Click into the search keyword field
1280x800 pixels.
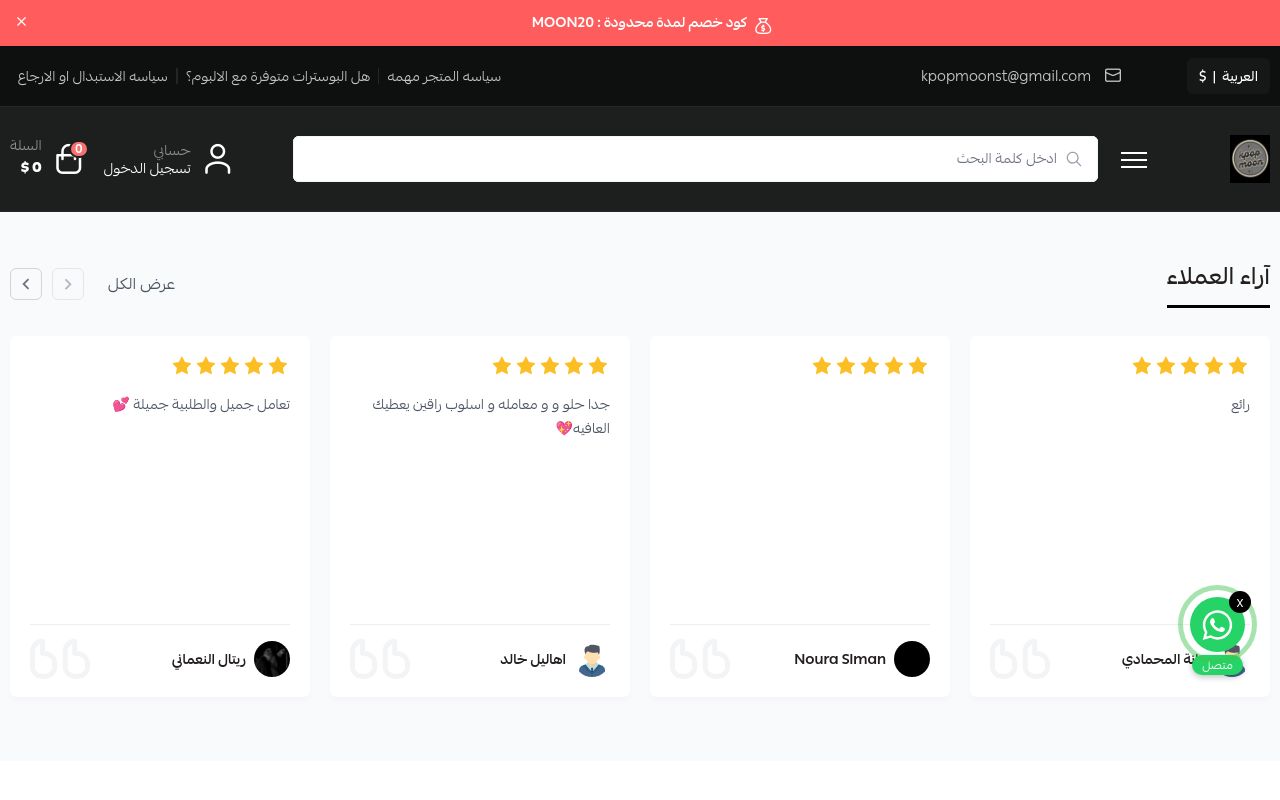click(680, 159)
